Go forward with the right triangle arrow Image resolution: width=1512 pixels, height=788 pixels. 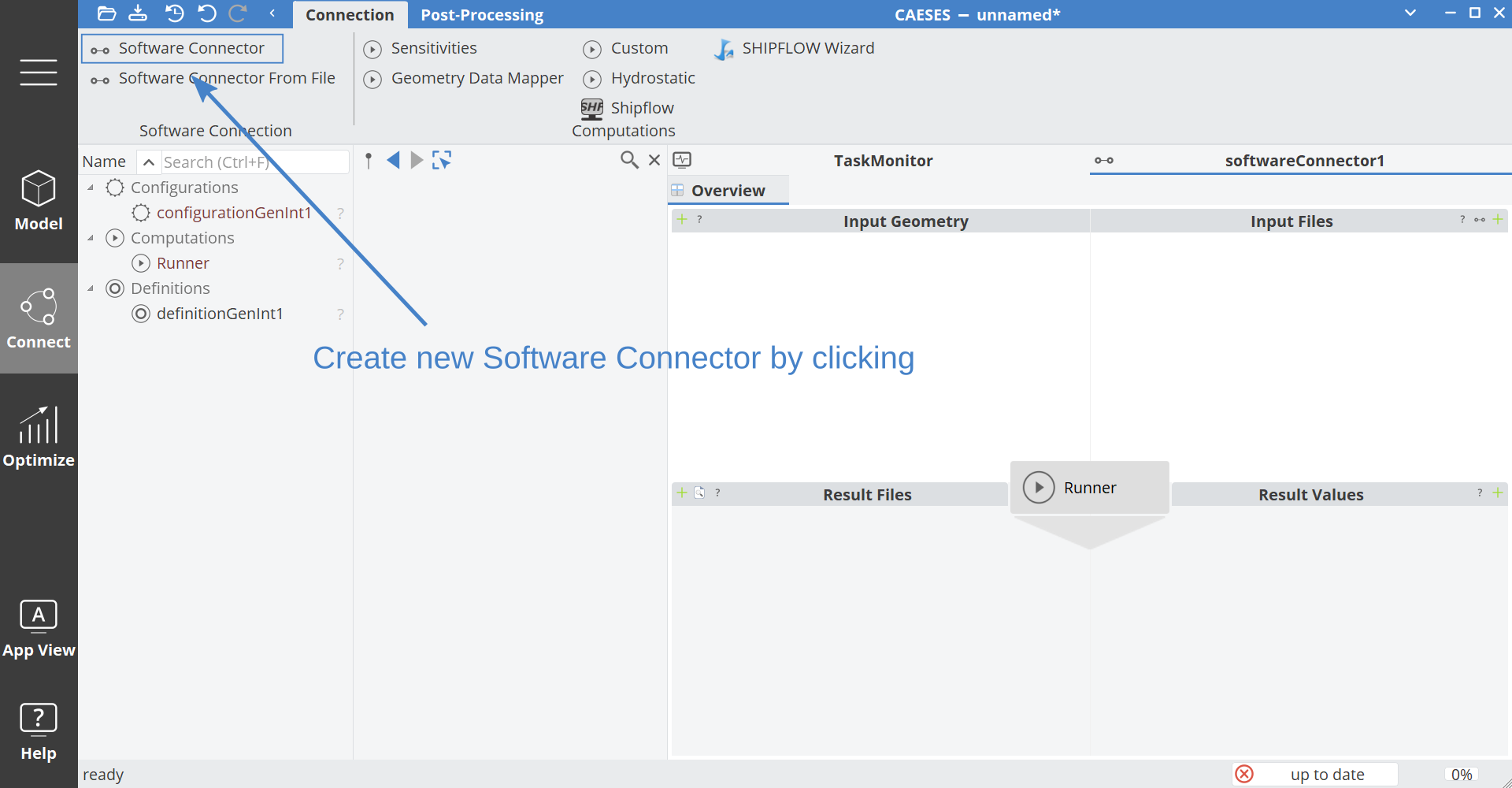(x=417, y=161)
